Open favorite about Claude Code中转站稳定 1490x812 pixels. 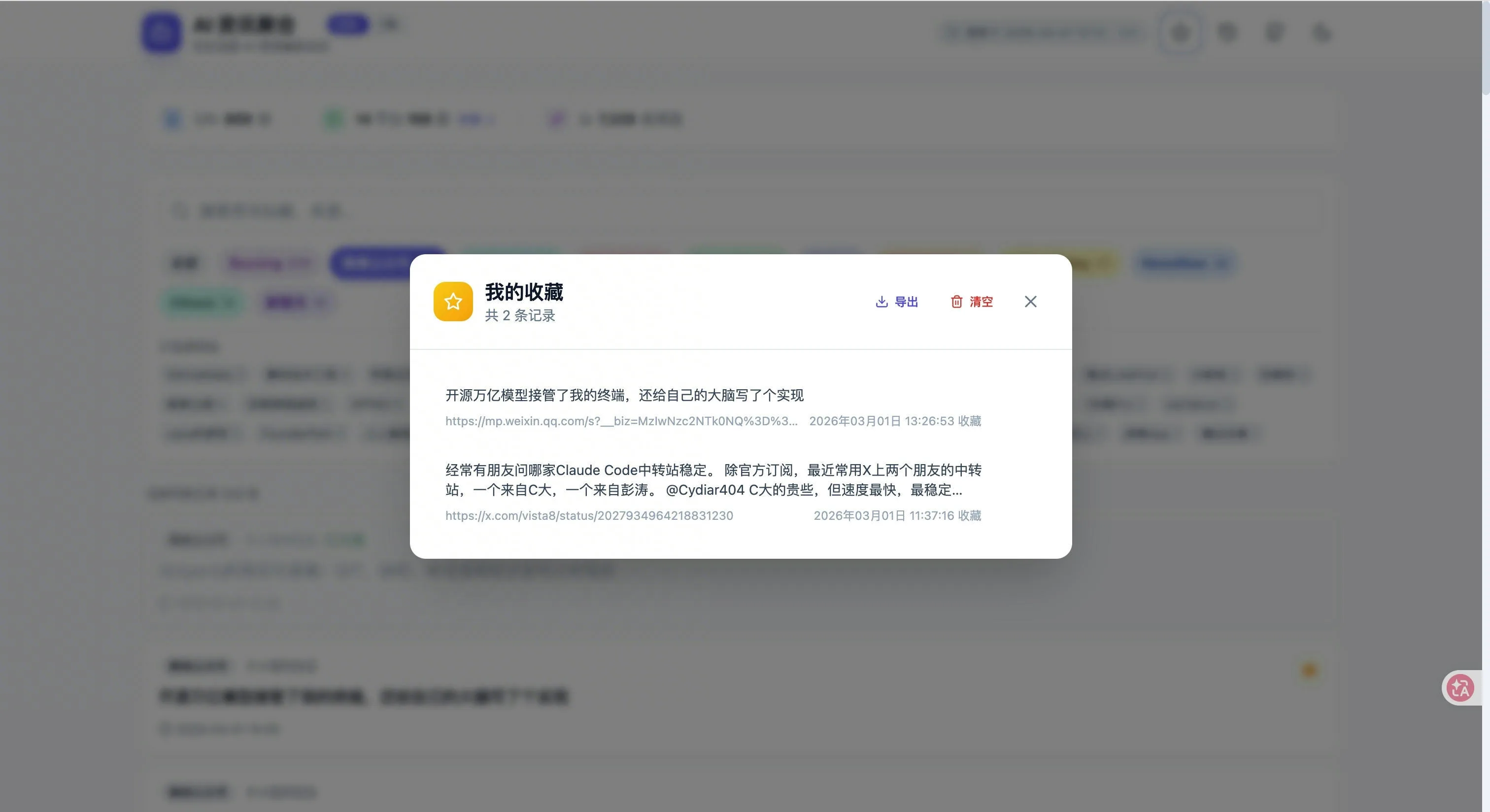click(x=713, y=480)
